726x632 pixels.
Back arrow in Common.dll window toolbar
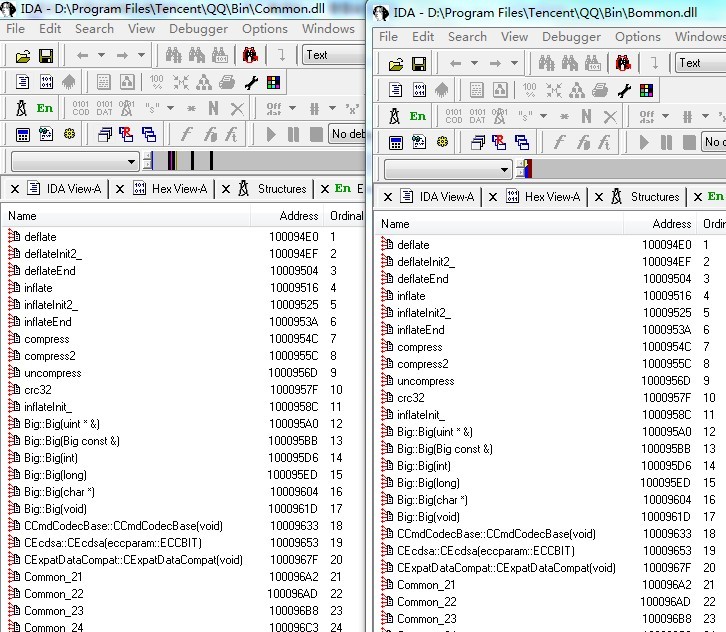(x=82, y=56)
